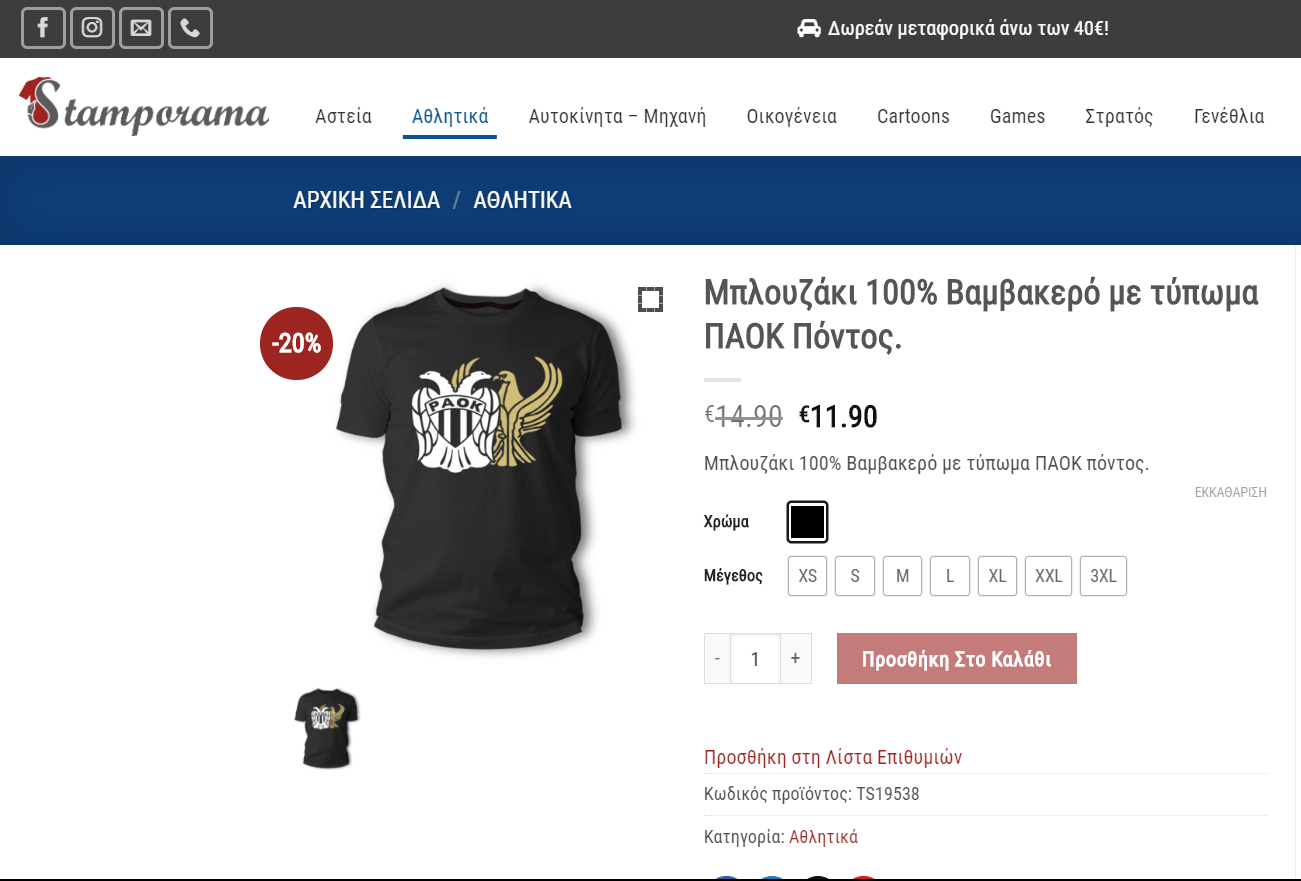Choose size M option
1301x881 pixels.
(x=902, y=576)
